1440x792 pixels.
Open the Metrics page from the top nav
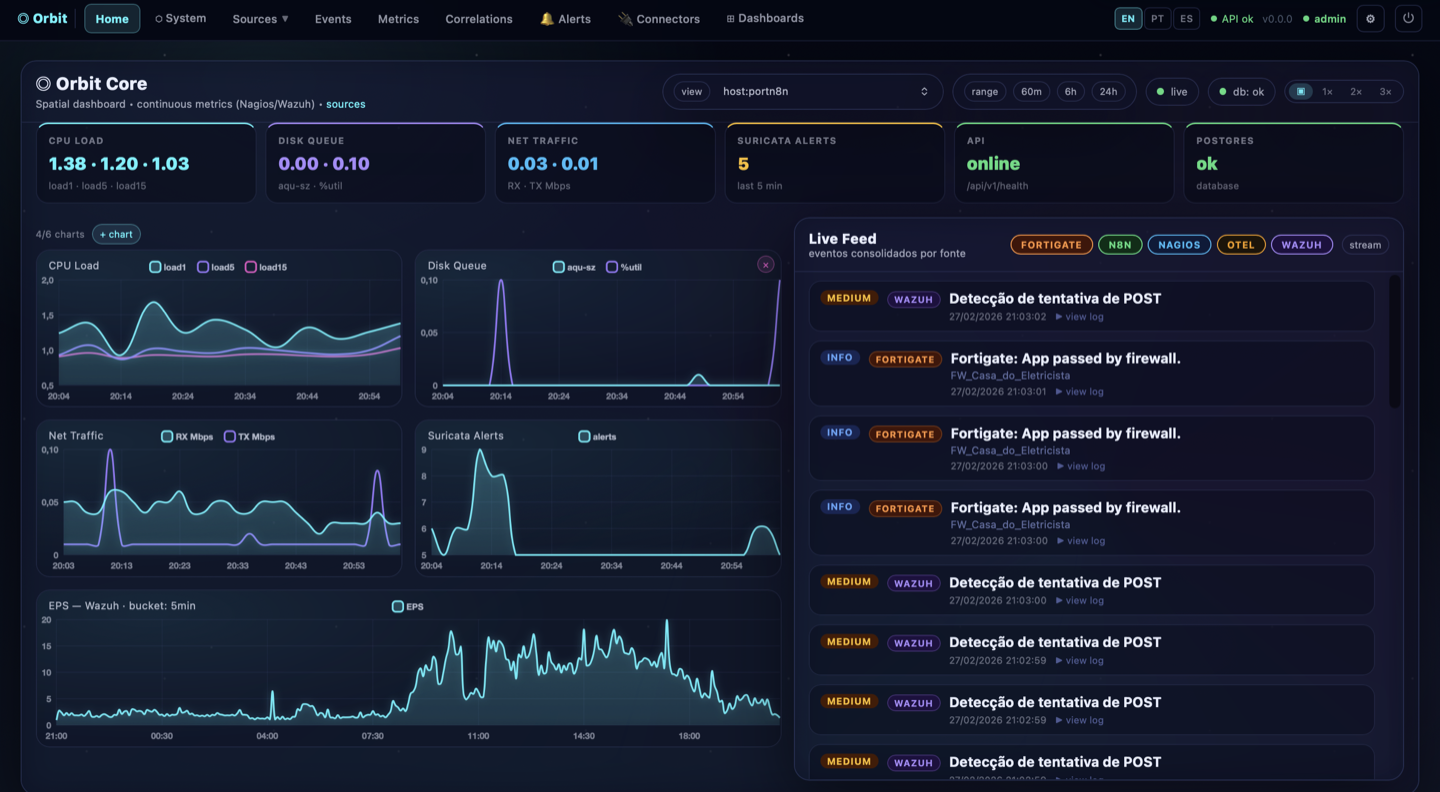coord(398,18)
